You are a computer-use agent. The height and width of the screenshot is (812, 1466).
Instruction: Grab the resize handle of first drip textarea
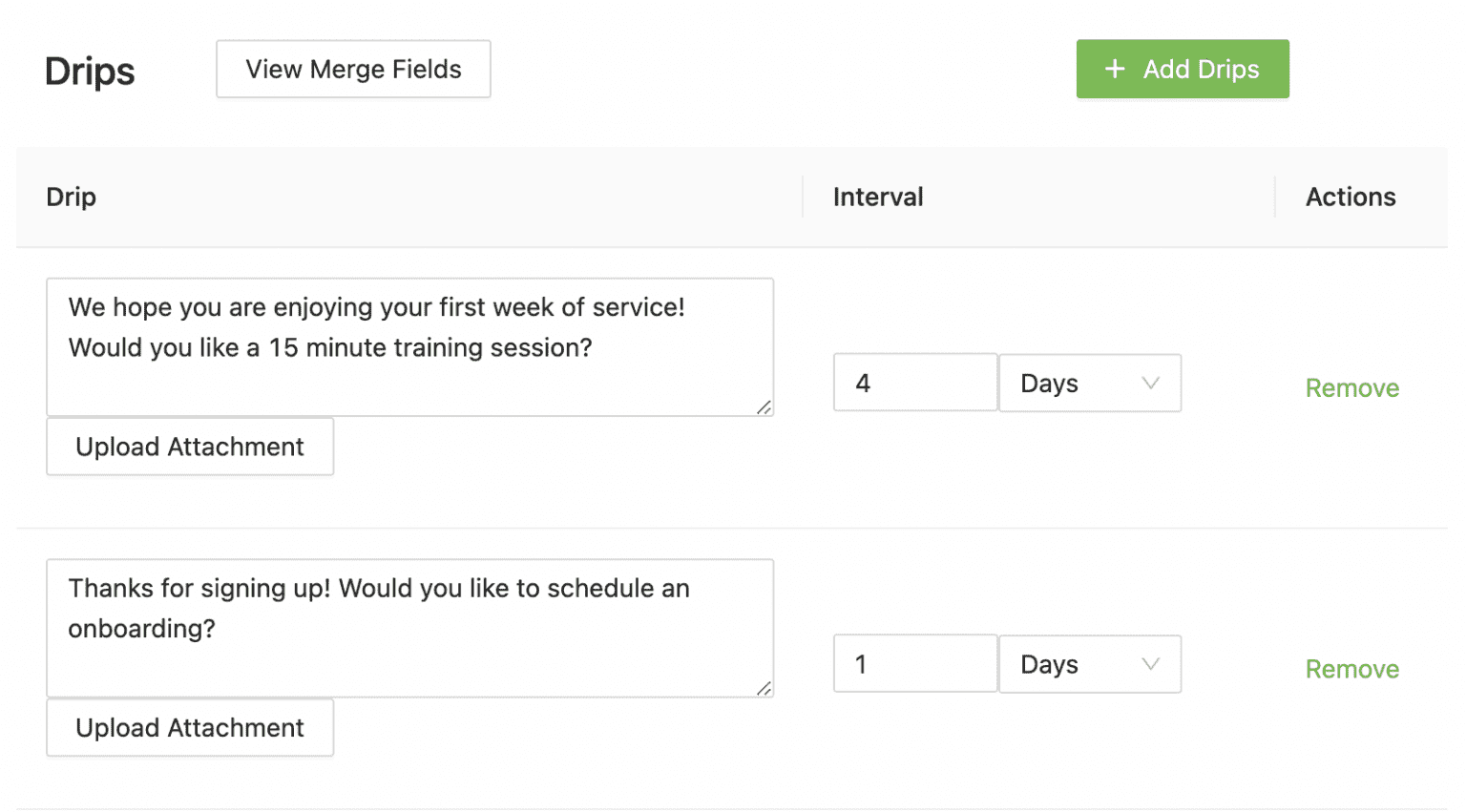(764, 407)
